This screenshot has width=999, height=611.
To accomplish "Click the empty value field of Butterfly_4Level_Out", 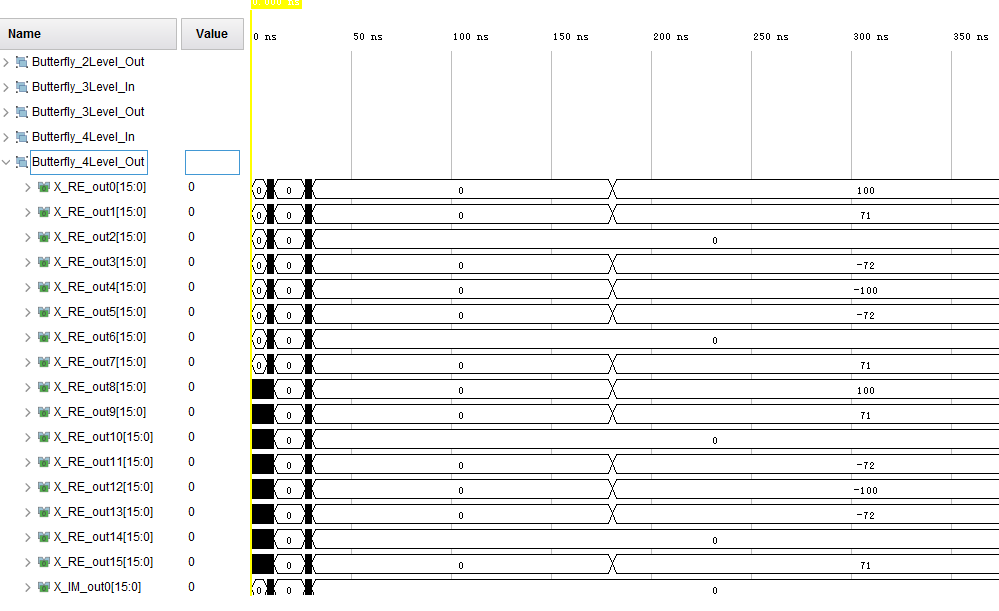I will coord(212,162).
